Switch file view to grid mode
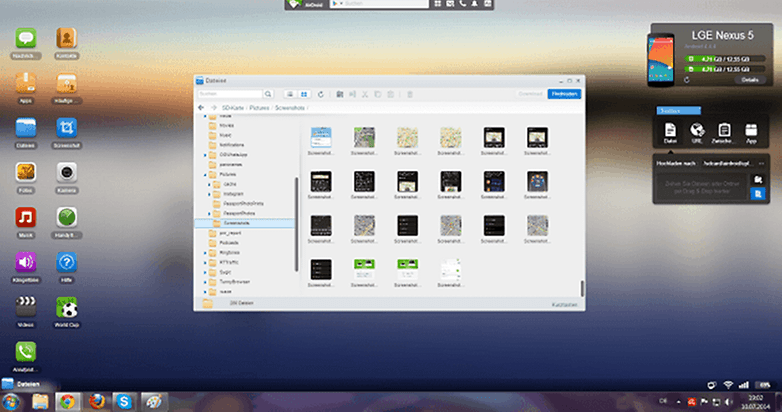782x412 pixels. [x=304, y=94]
